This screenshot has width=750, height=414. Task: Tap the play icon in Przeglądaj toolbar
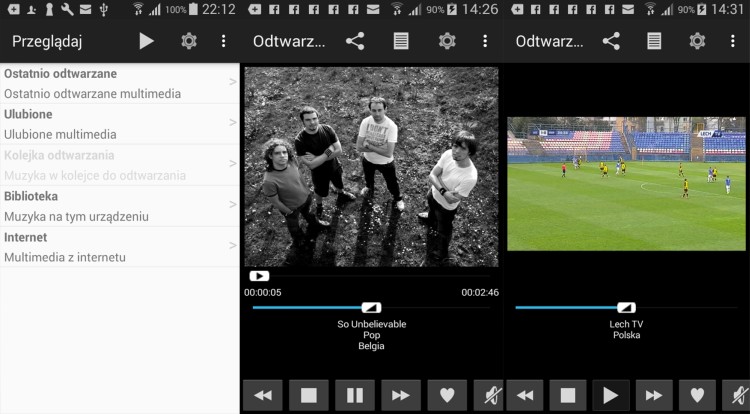147,41
